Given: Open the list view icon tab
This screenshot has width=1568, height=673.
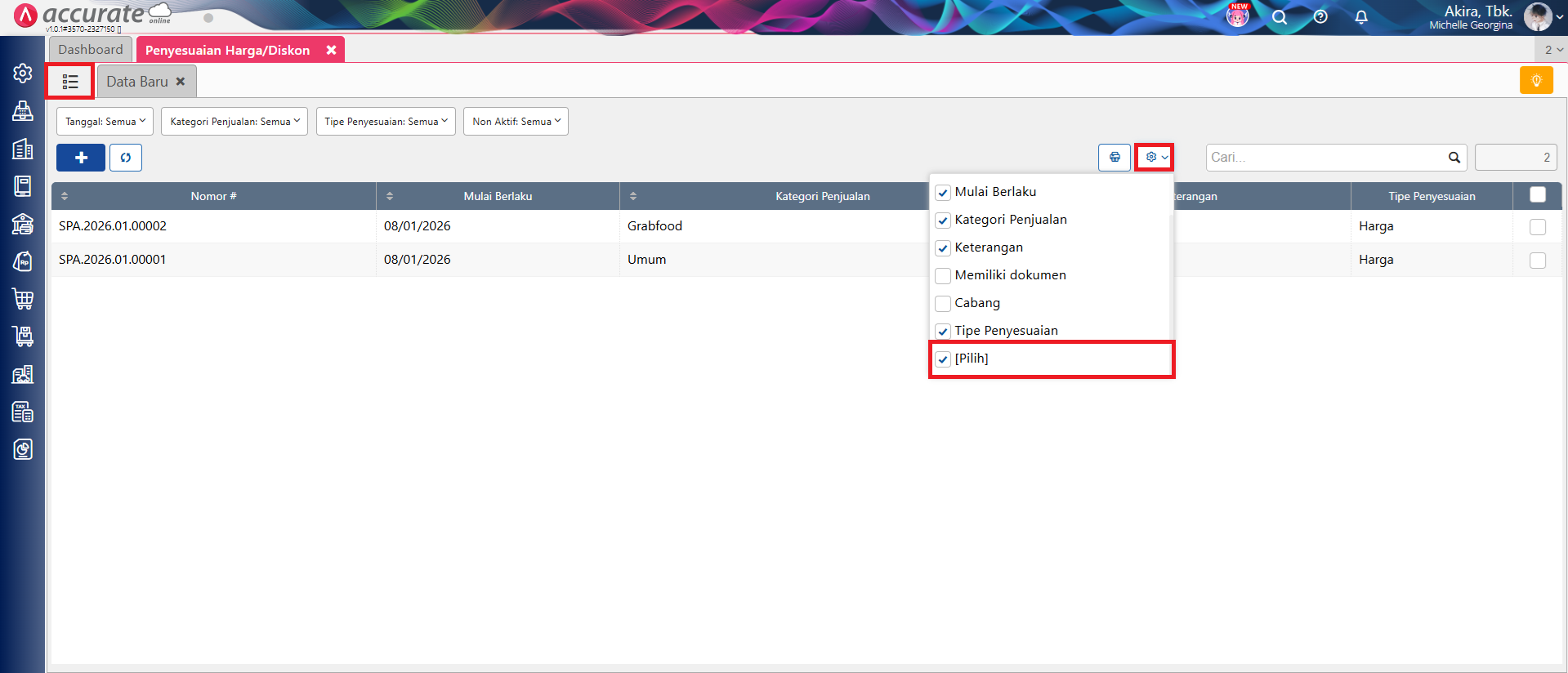Looking at the screenshot, I should click(70, 82).
